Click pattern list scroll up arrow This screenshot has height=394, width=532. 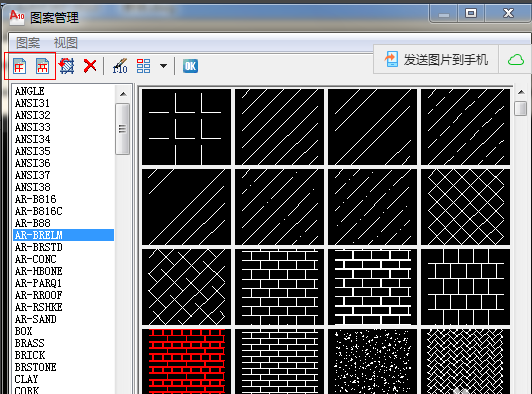pyautogui.click(x=123, y=94)
